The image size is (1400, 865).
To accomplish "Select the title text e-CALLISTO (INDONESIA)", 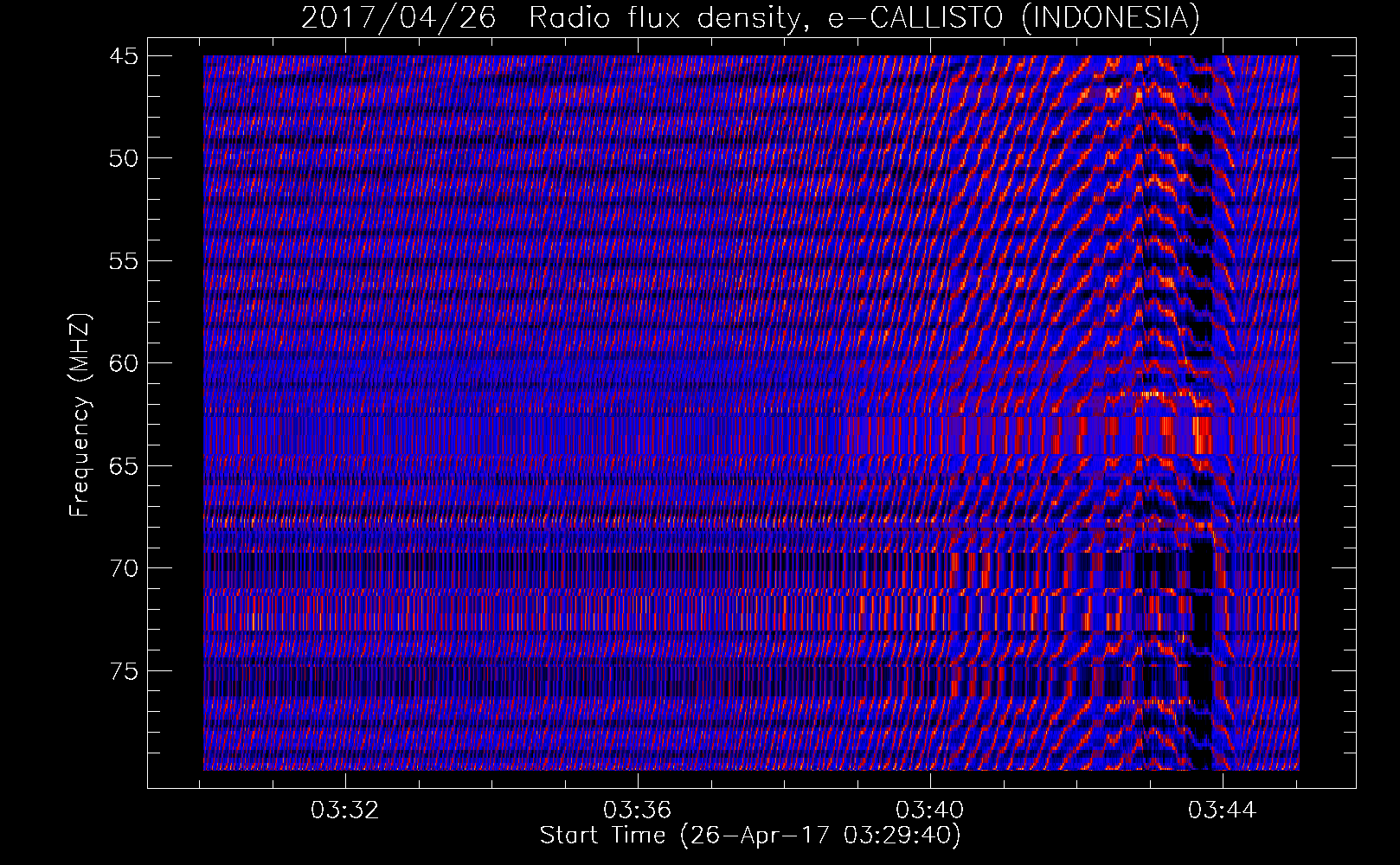I will [1014, 17].
